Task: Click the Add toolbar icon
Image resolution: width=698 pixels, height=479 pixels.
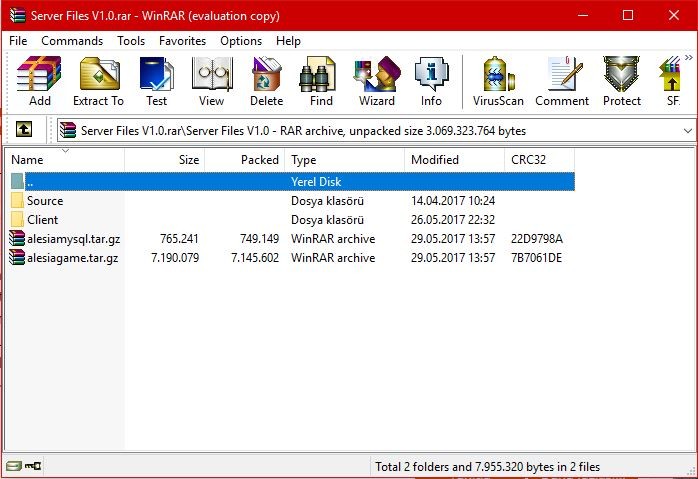Action: (39, 81)
